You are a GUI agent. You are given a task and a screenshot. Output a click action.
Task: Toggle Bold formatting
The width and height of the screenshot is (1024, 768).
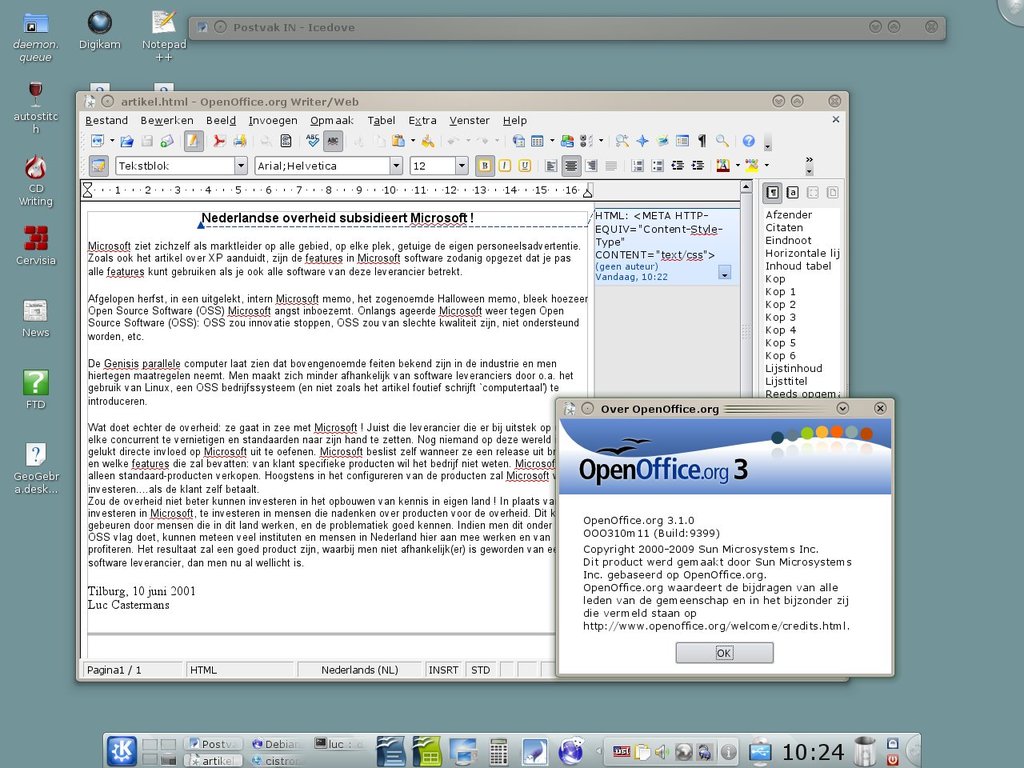tap(485, 166)
